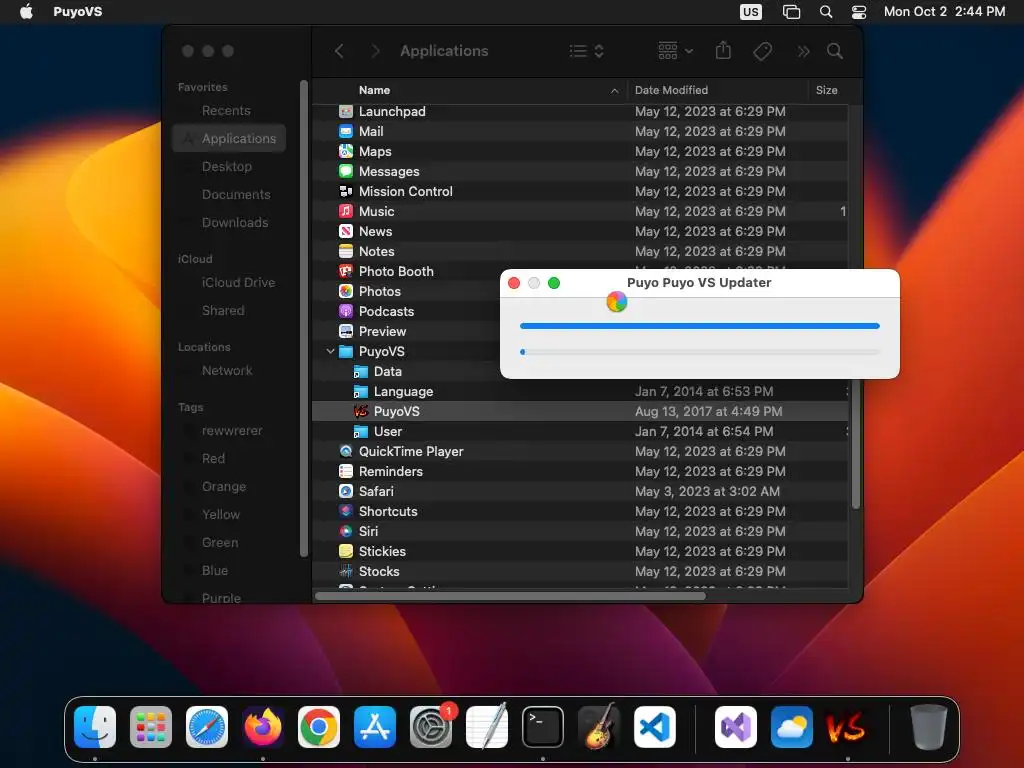The image size is (1024, 768).
Task: Click the file list vertical scrollbar
Action: (856, 443)
